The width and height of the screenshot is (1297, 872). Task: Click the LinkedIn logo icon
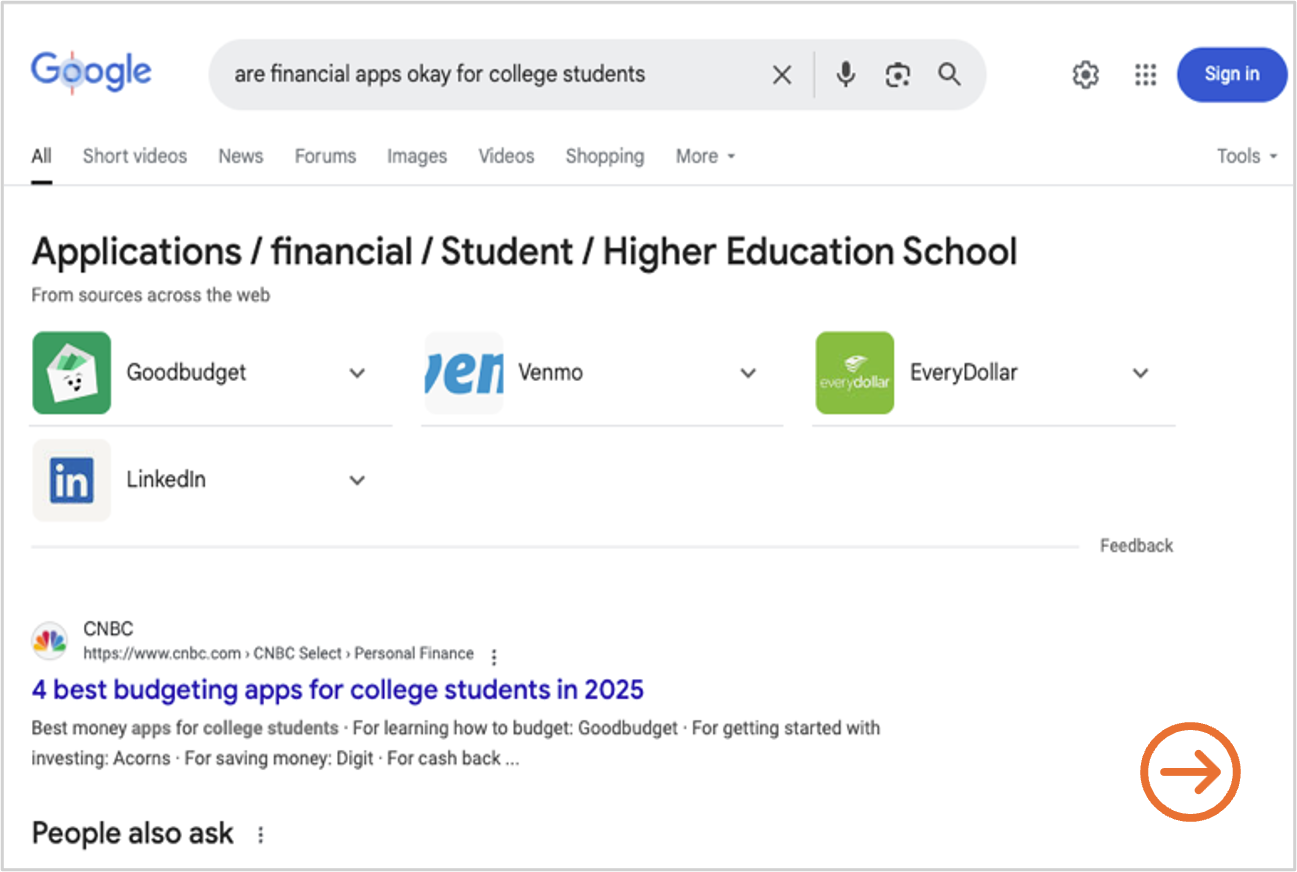(x=71, y=480)
